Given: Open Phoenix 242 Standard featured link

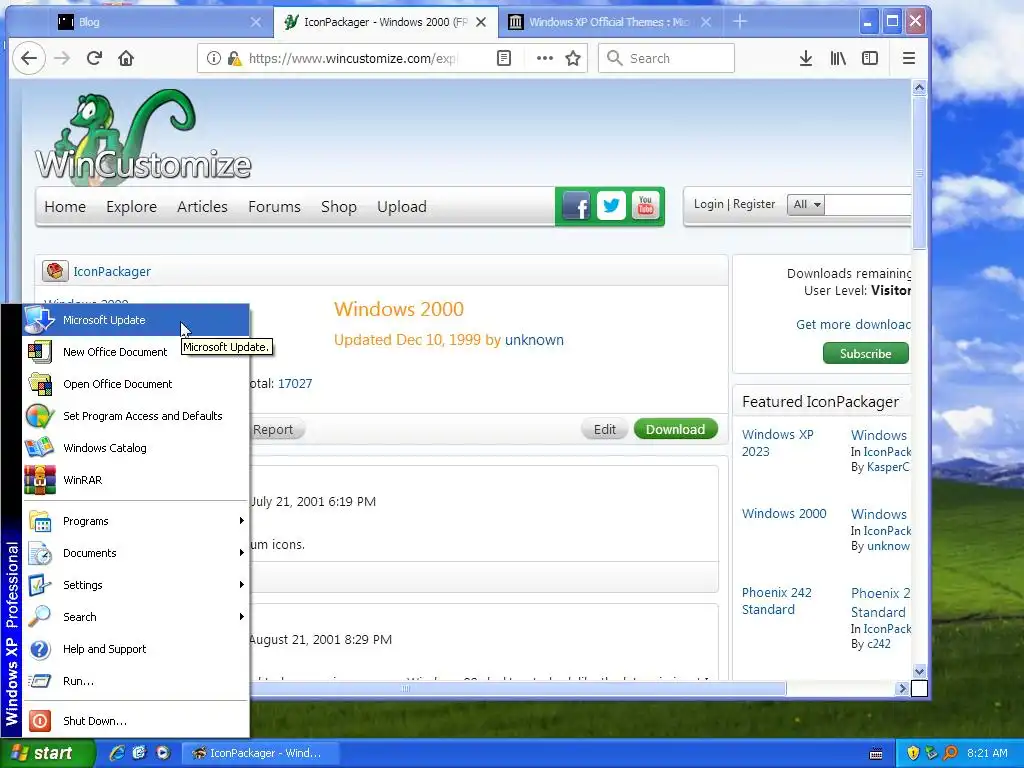Looking at the screenshot, I should click(776, 601).
